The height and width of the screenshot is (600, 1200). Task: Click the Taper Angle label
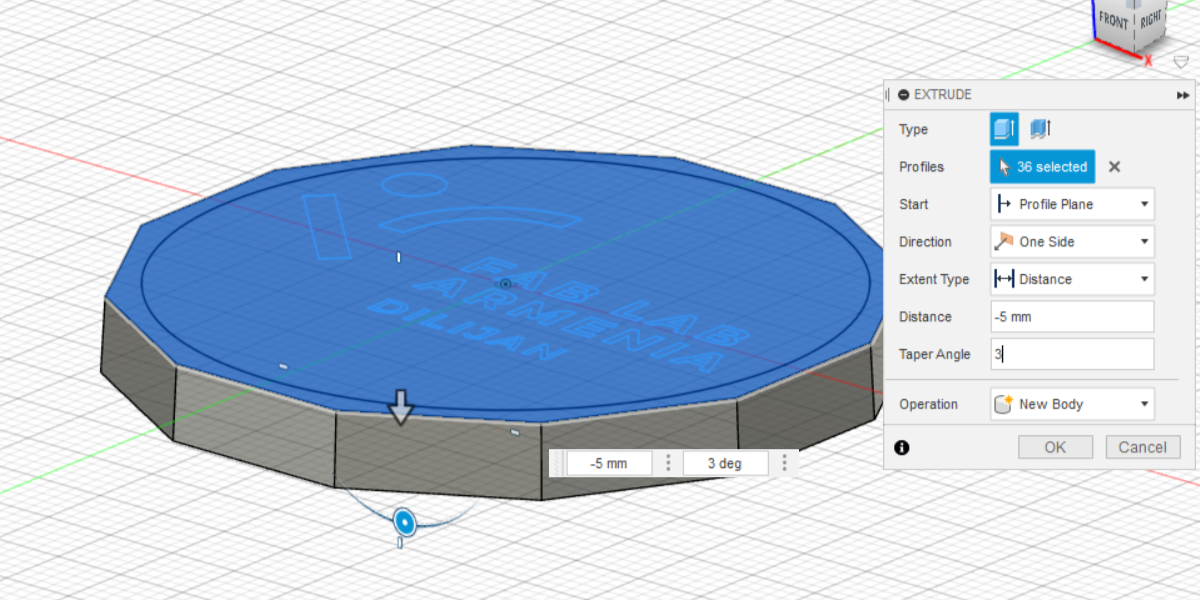pyautogui.click(x=934, y=354)
